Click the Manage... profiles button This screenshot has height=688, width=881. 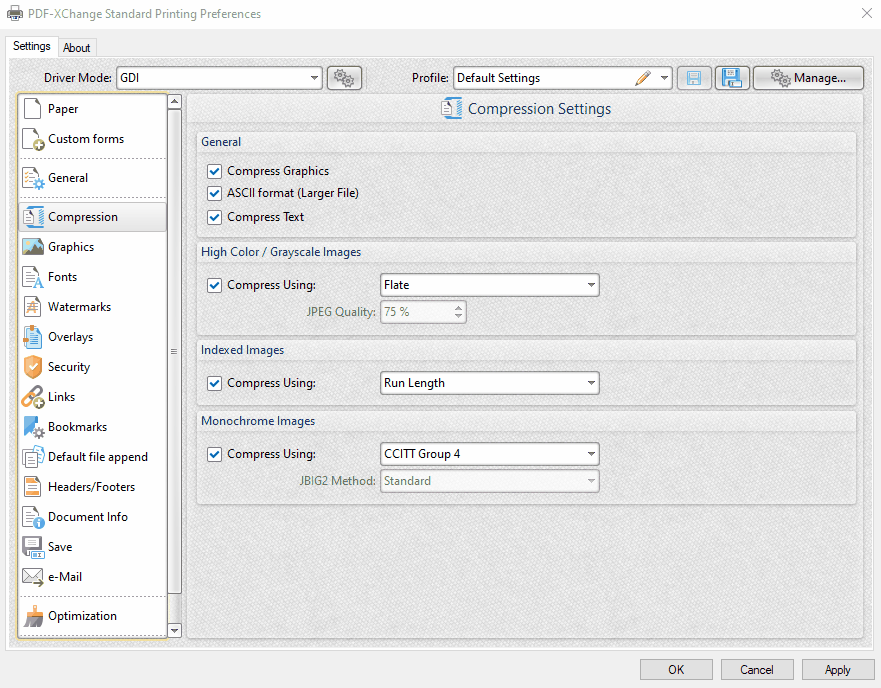click(x=808, y=78)
